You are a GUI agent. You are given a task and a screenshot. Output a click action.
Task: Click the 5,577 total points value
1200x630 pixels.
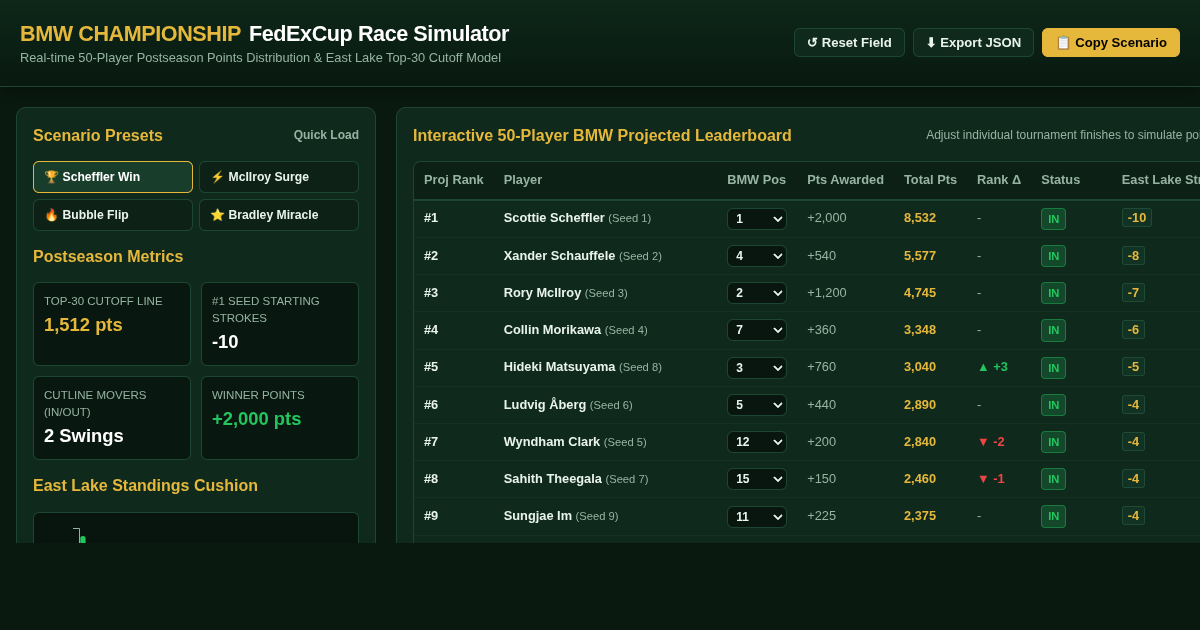coord(920,255)
